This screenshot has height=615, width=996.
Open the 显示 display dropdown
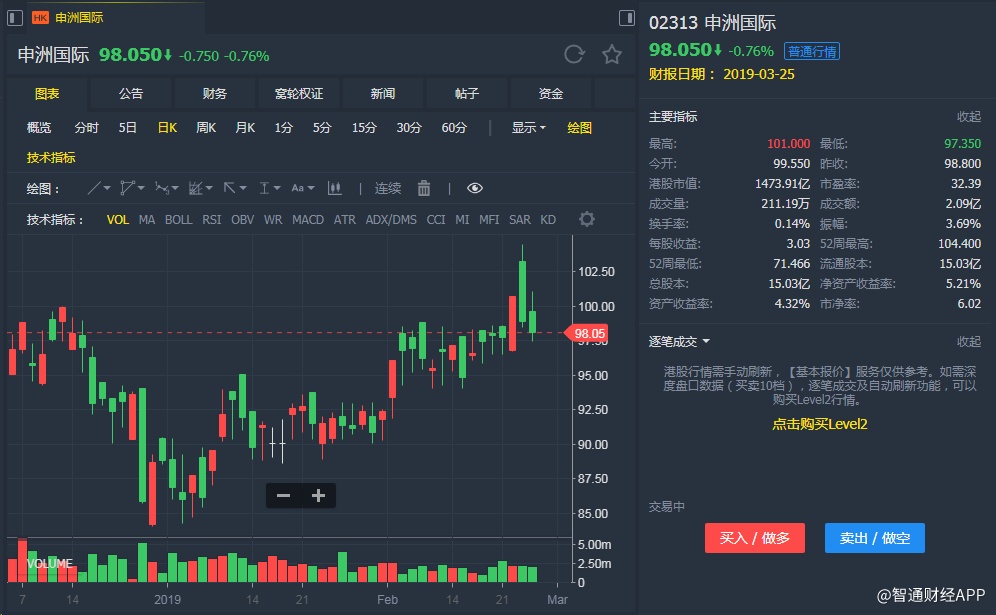pyautogui.click(x=529, y=128)
